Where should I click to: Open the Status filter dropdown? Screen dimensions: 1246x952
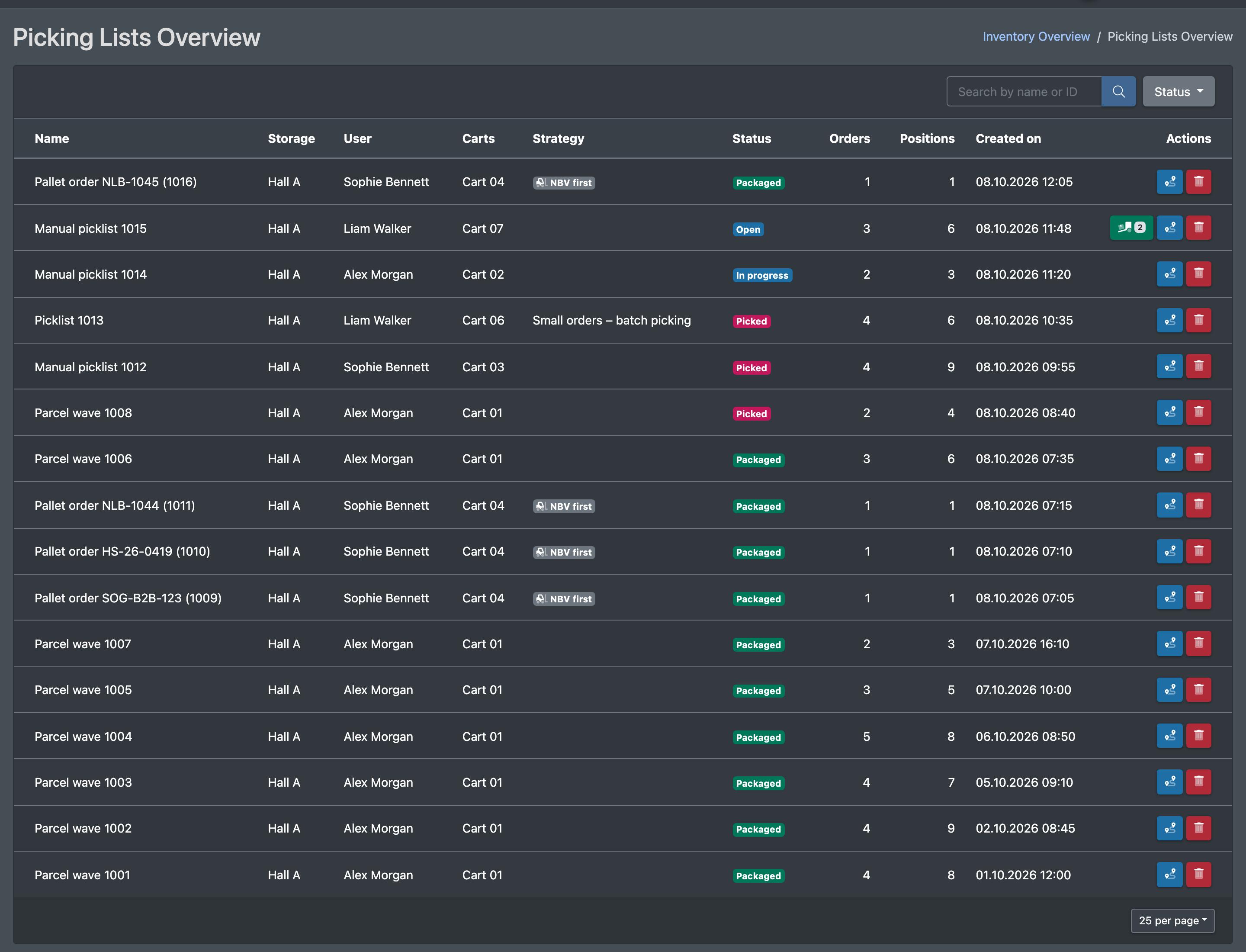pyautogui.click(x=1178, y=91)
